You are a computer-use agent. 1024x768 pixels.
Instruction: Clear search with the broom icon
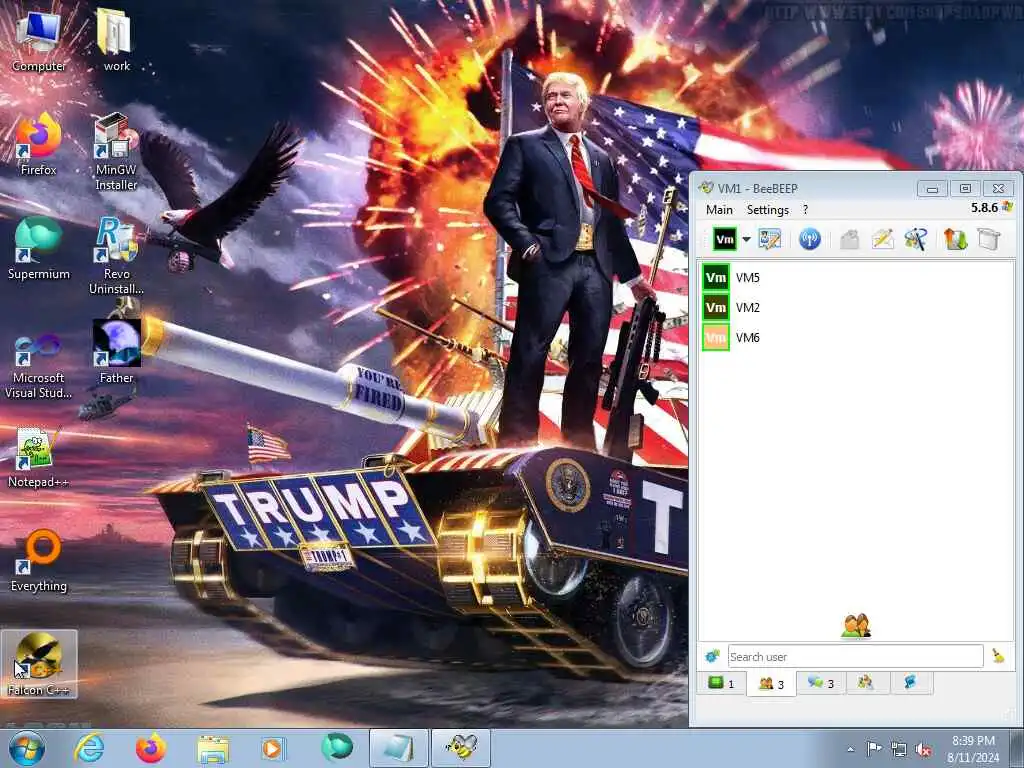998,656
